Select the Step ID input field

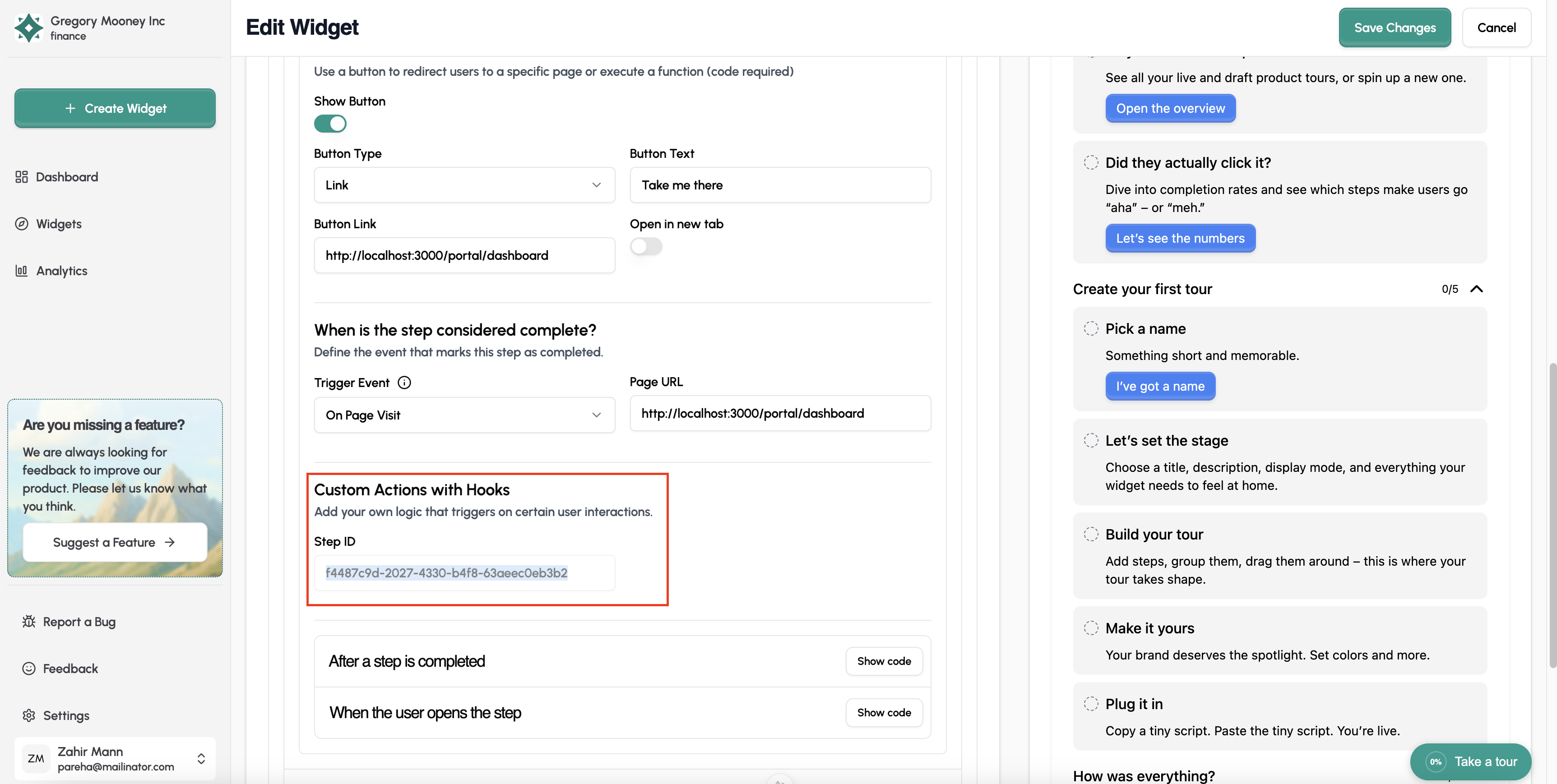[463, 572]
